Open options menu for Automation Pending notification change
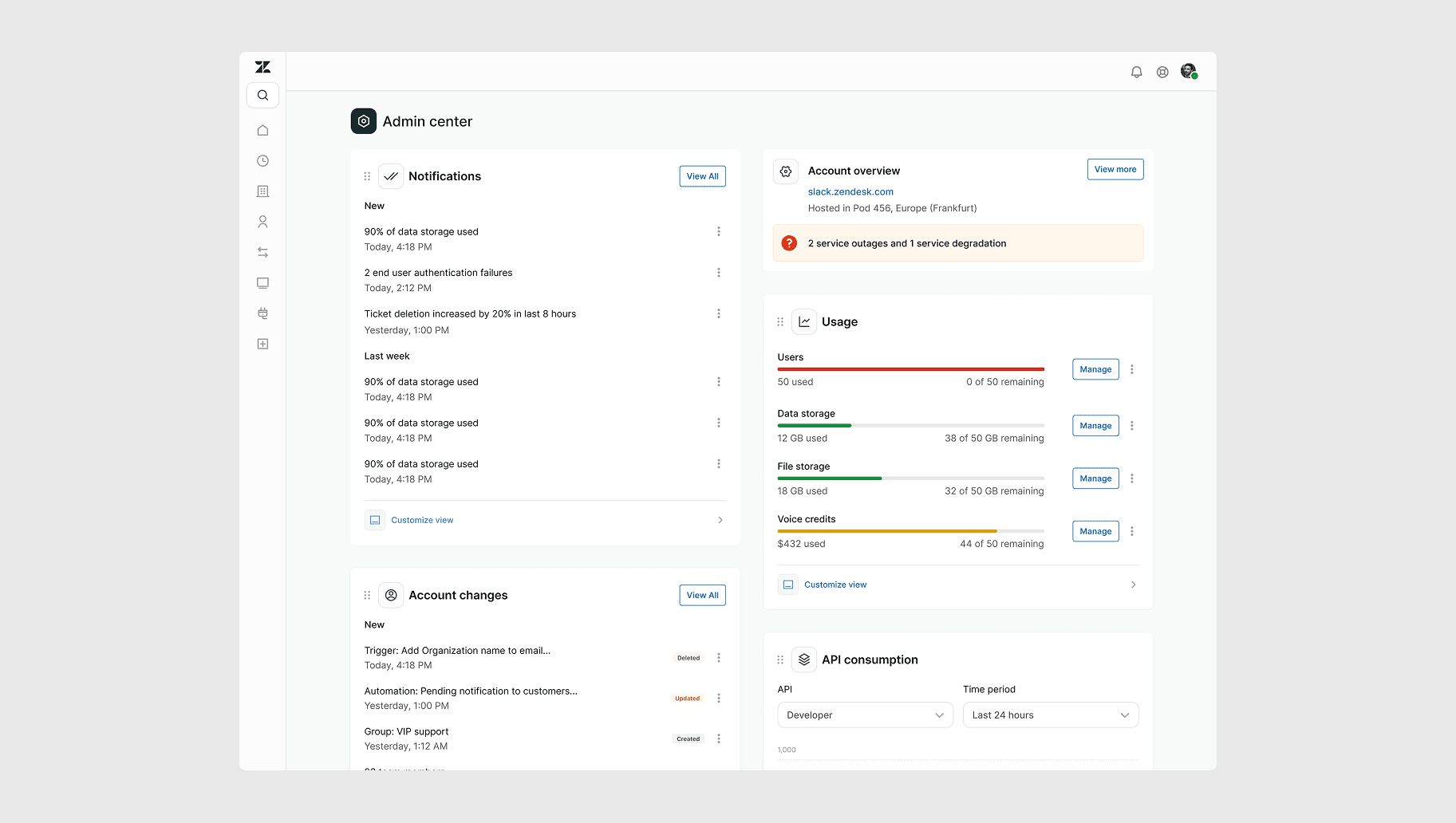Screen dimensions: 1456x823 pos(719,698)
